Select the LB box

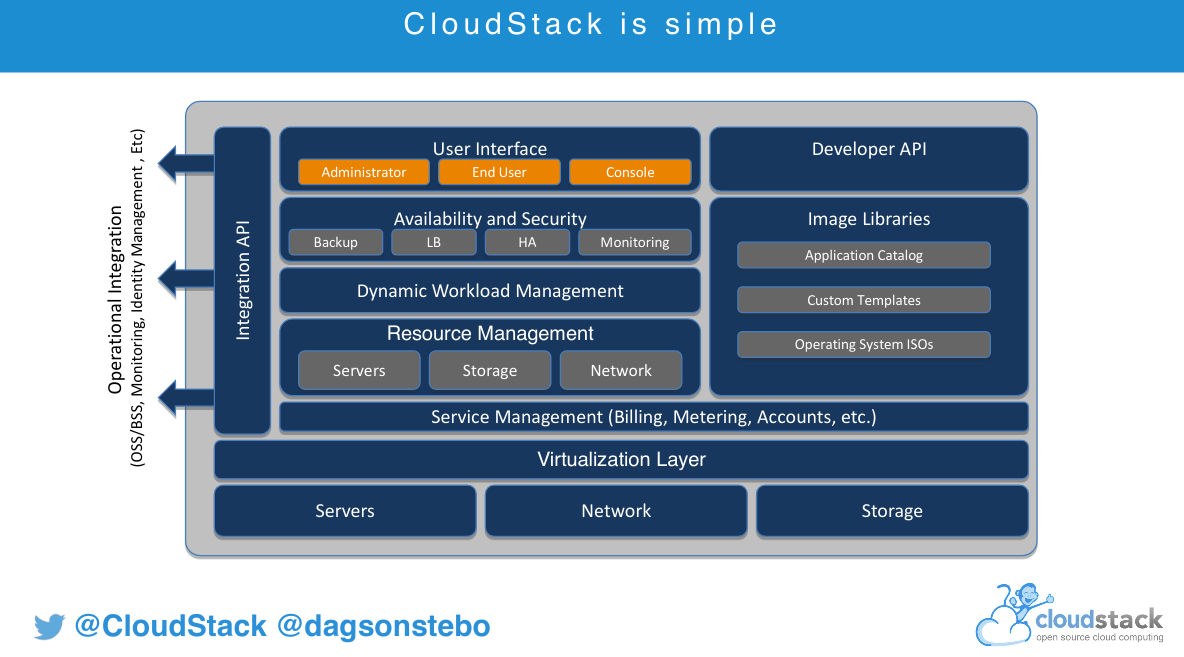click(433, 242)
